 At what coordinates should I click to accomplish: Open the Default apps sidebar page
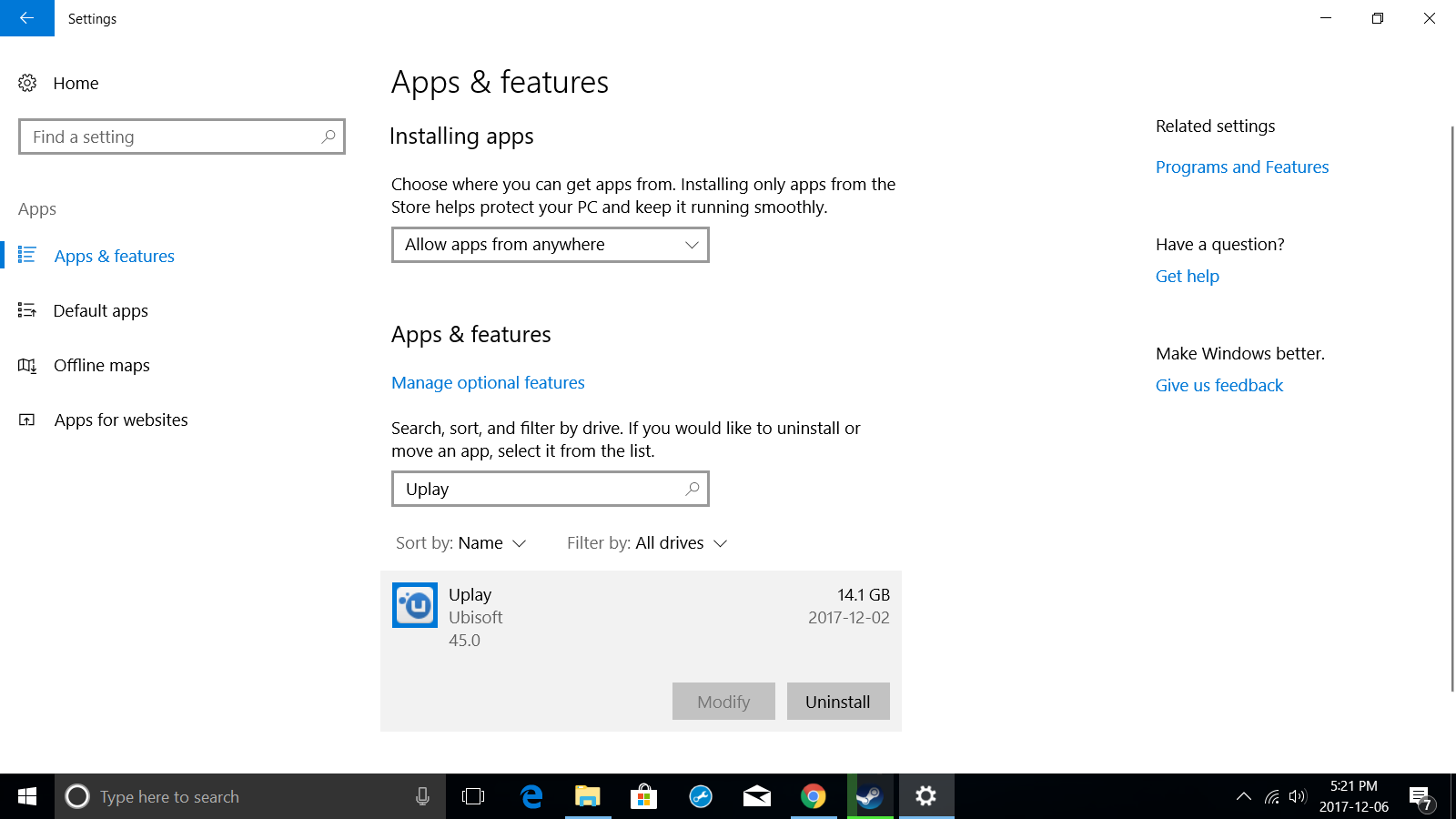(x=100, y=310)
